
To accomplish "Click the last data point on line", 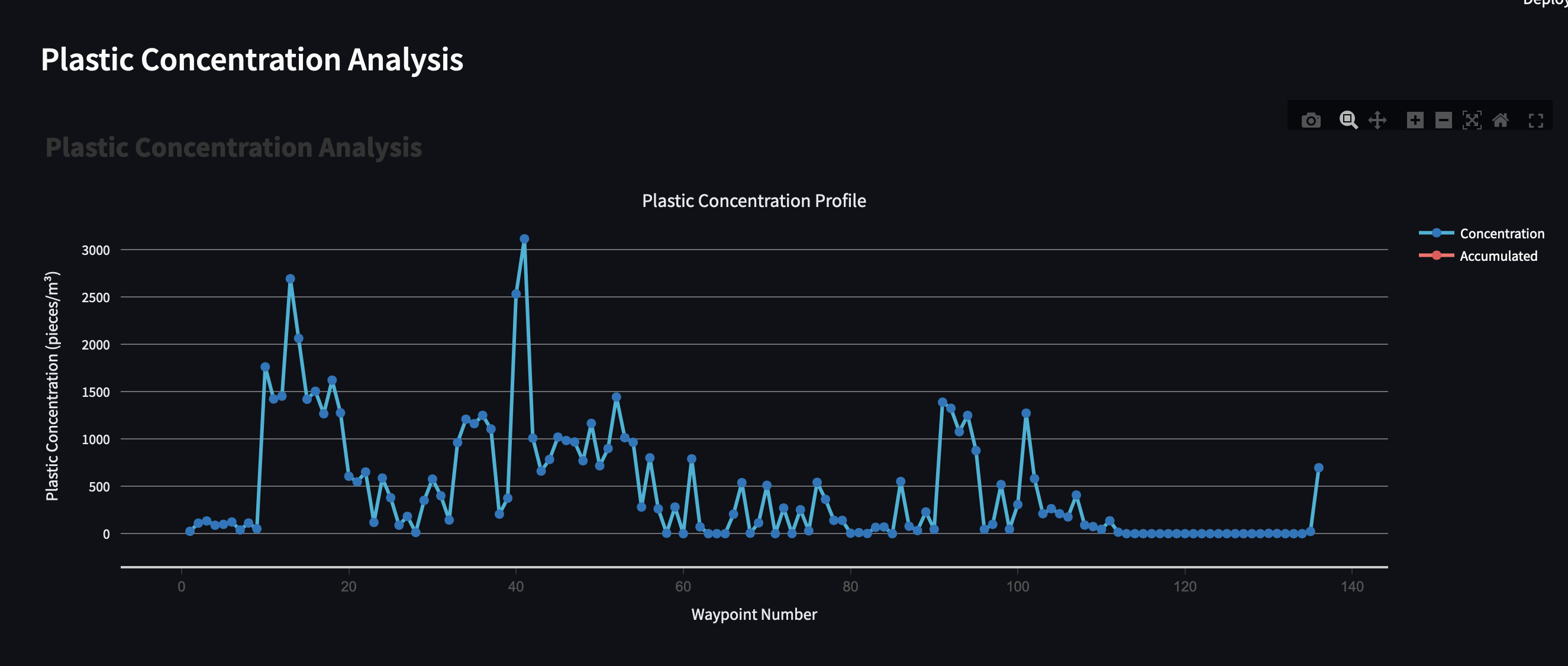I will coord(1318,468).
